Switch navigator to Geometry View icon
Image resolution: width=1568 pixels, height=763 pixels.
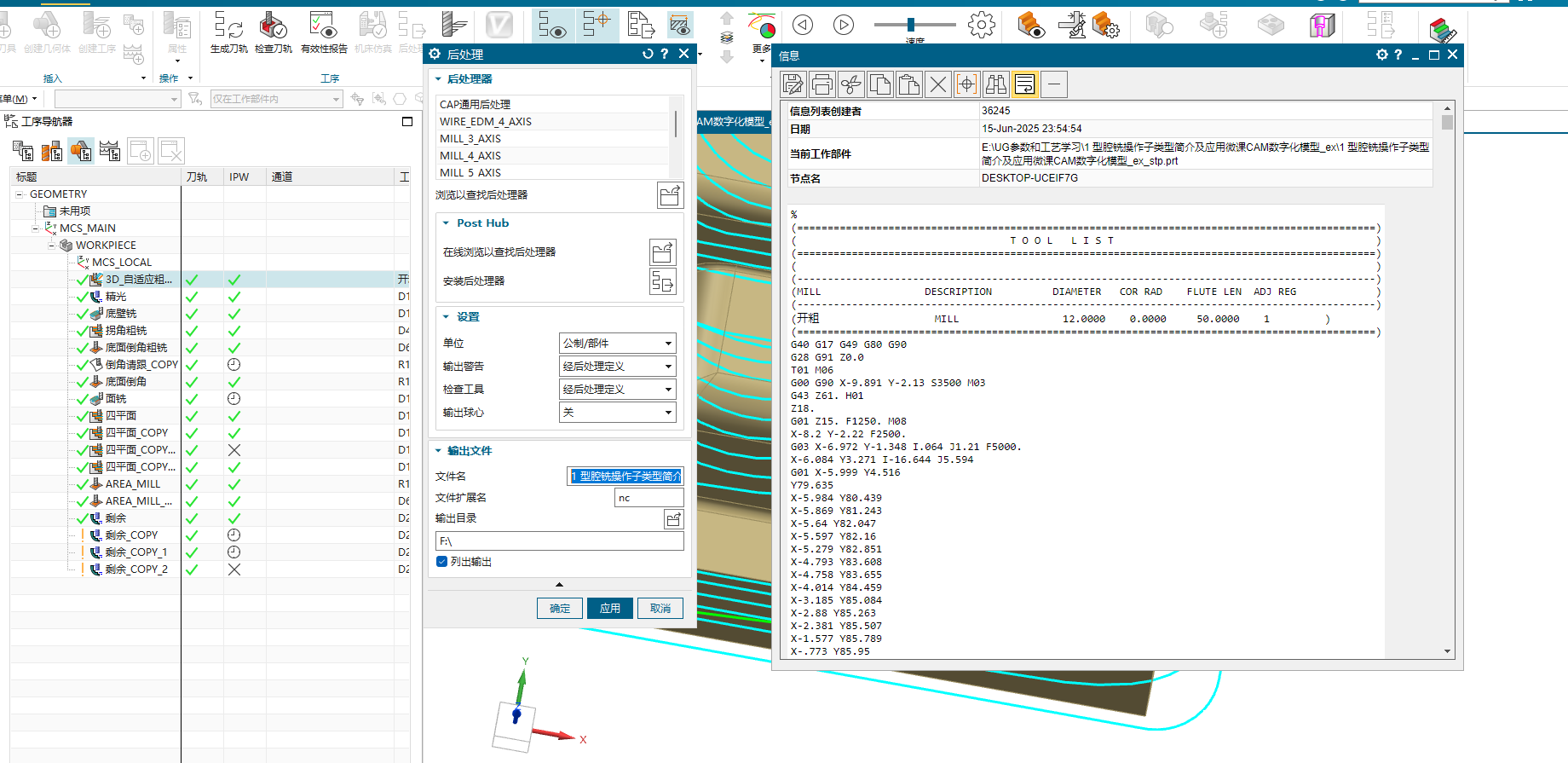click(x=81, y=151)
